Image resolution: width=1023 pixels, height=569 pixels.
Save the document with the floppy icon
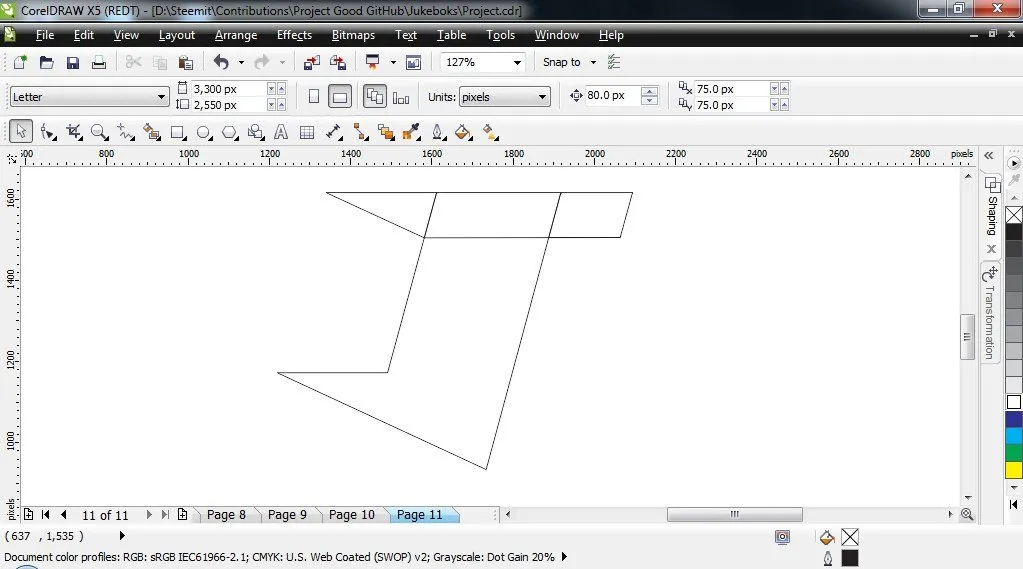pos(72,63)
